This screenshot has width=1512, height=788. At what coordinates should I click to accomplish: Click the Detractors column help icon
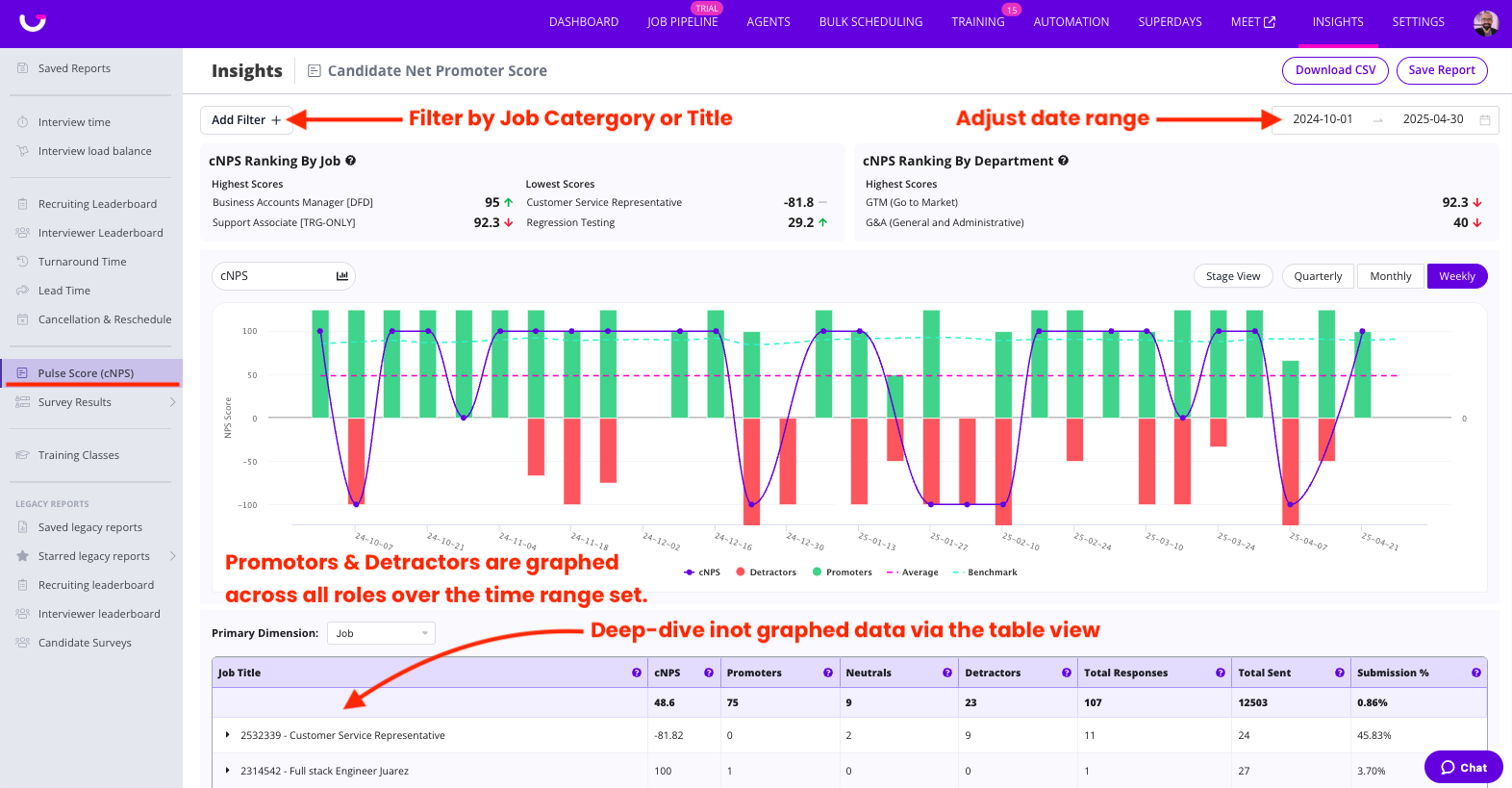[1067, 673]
